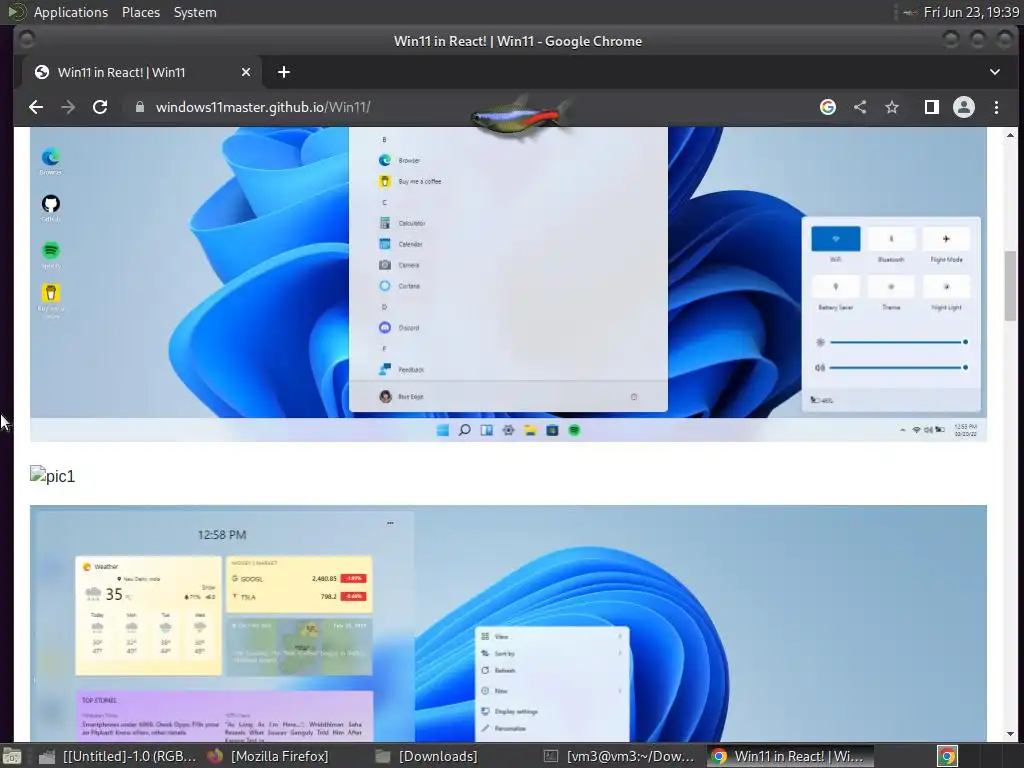
Task: Click the Chrome icon in bottom panel tray
Action: click(x=947, y=756)
